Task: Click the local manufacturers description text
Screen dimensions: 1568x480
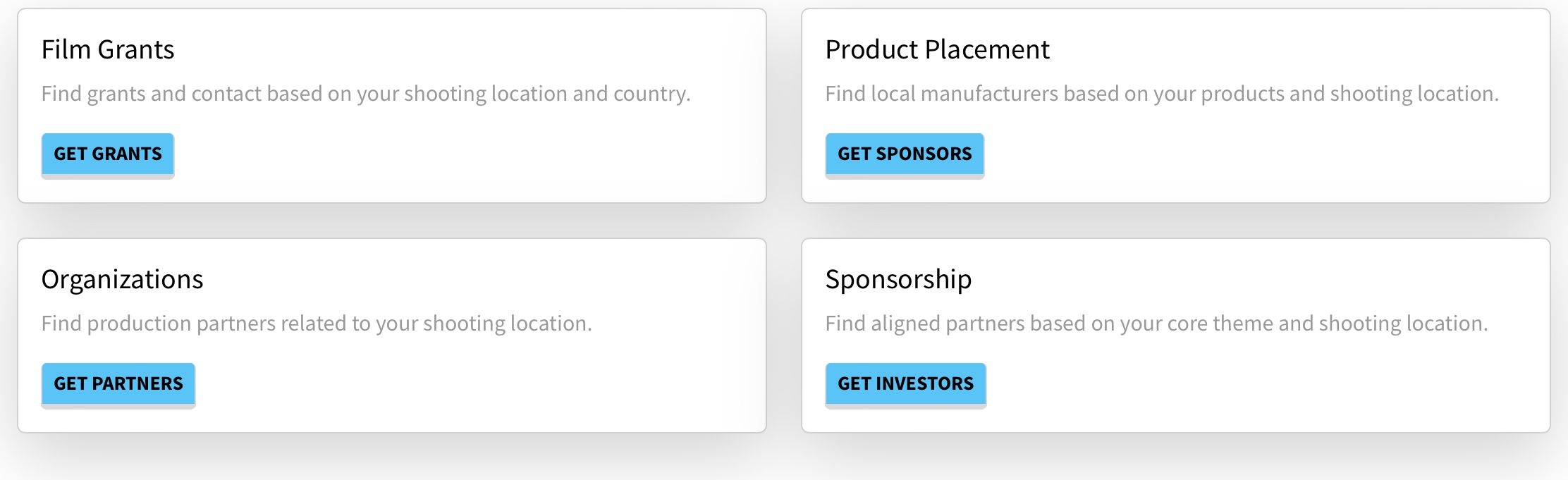Action: (x=1161, y=94)
